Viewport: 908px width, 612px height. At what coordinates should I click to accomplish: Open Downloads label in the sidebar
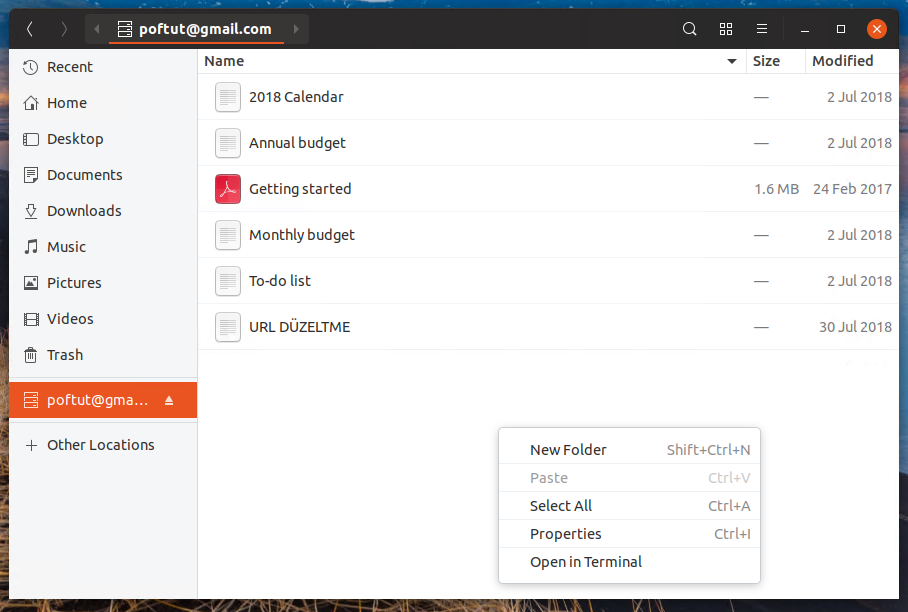tap(84, 211)
